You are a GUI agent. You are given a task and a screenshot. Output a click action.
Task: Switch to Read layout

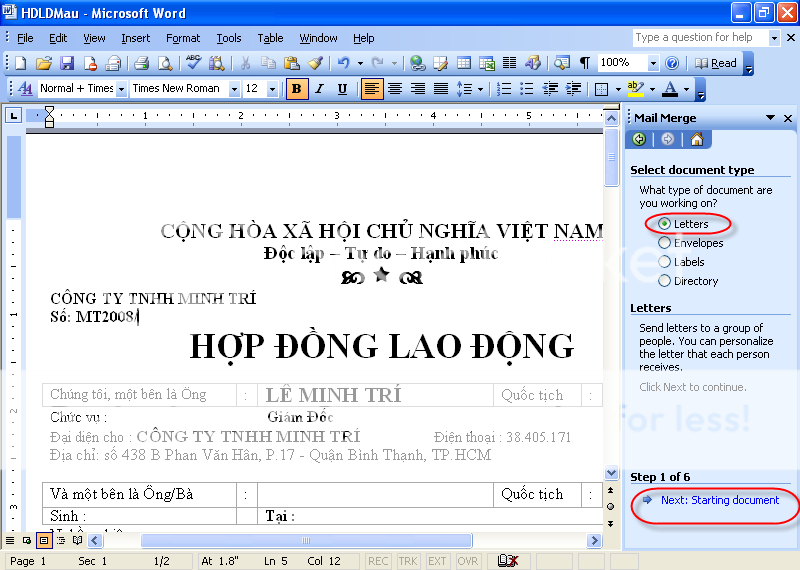pos(716,63)
